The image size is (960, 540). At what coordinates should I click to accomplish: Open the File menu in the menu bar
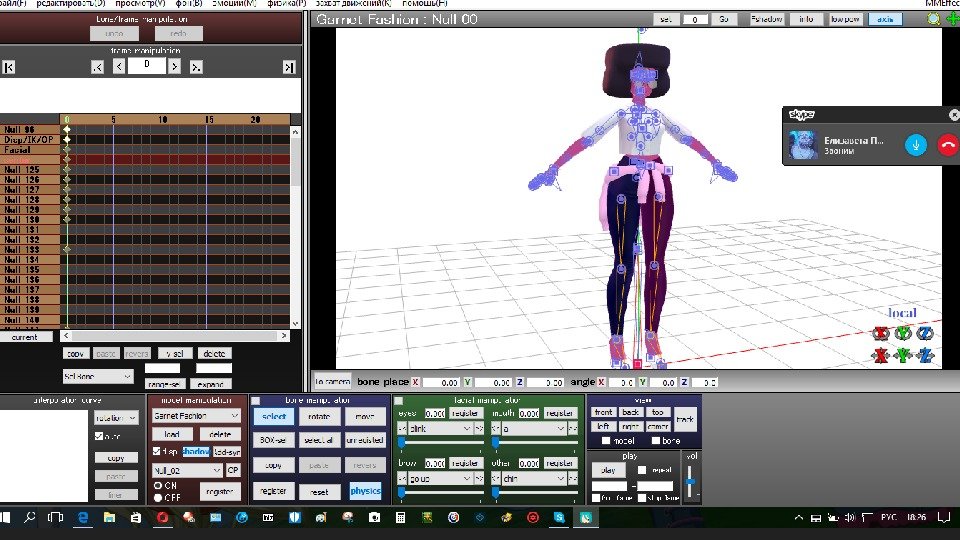(x=13, y=3)
